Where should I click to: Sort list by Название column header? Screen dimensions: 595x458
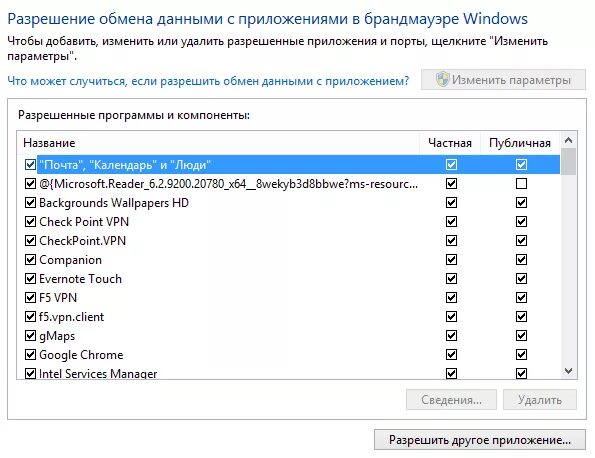point(218,143)
